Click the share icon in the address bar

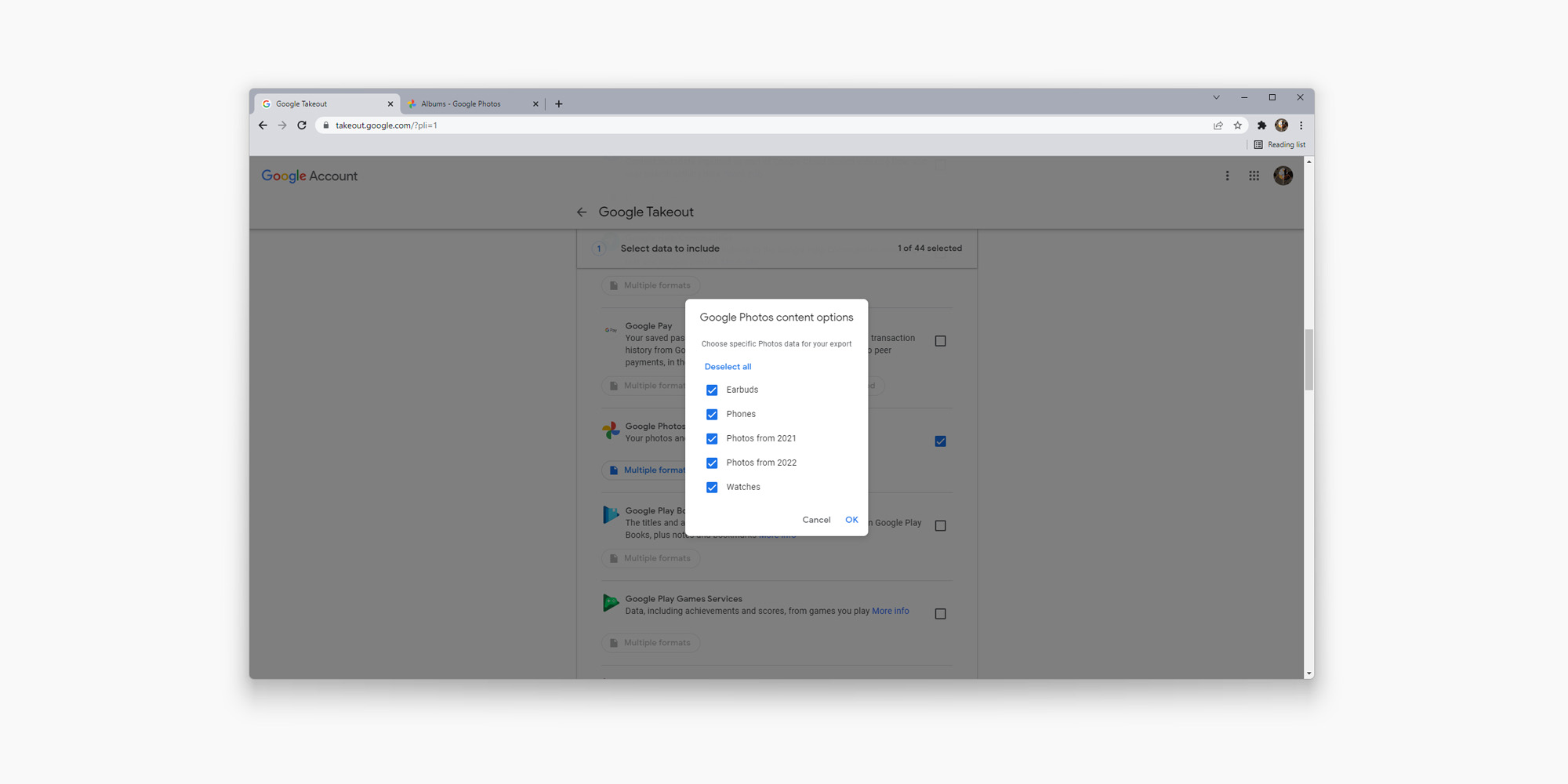pyautogui.click(x=1218, y=125)
